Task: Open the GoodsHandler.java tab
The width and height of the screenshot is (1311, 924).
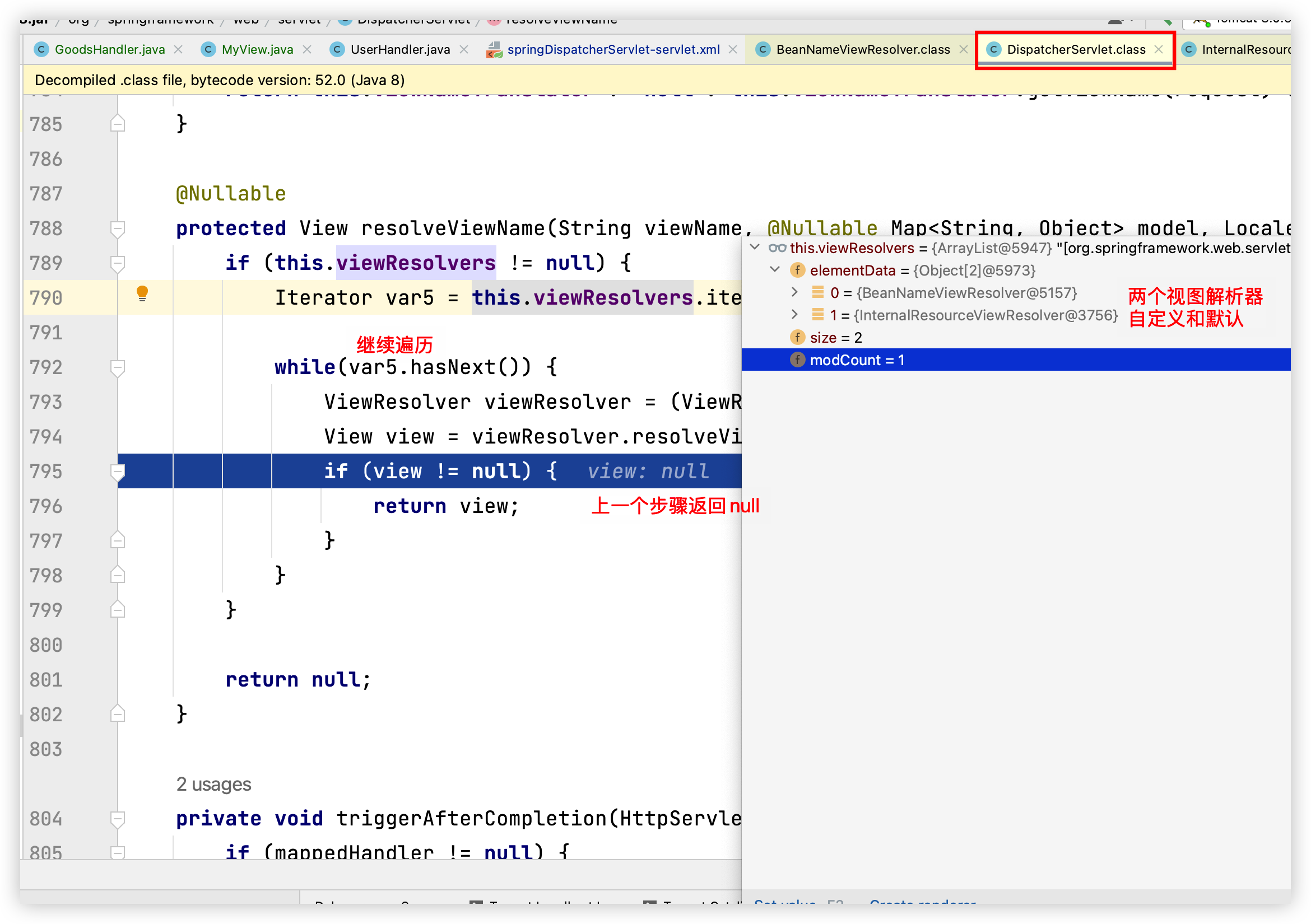Action: (x=110, y=50)
